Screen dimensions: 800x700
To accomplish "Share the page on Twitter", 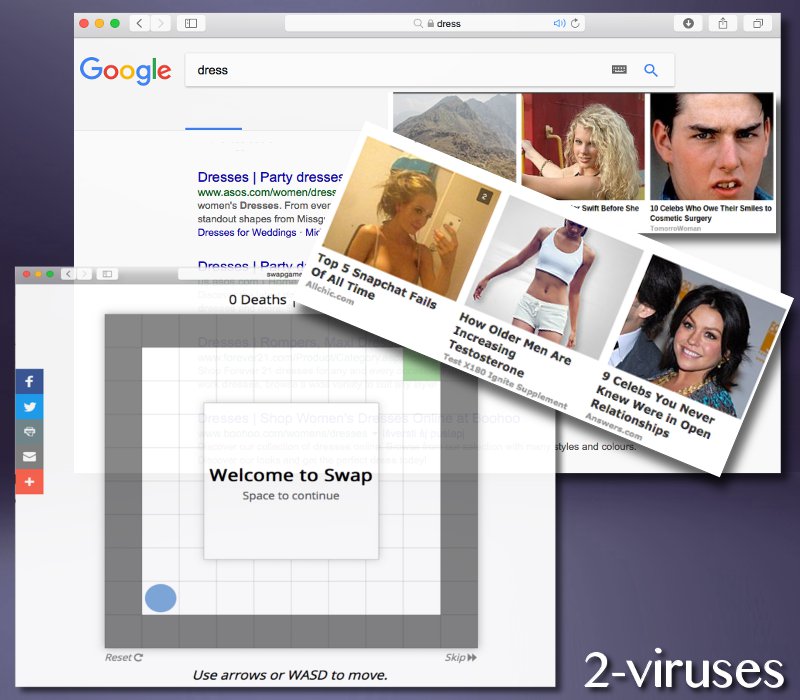I will 30,407.
